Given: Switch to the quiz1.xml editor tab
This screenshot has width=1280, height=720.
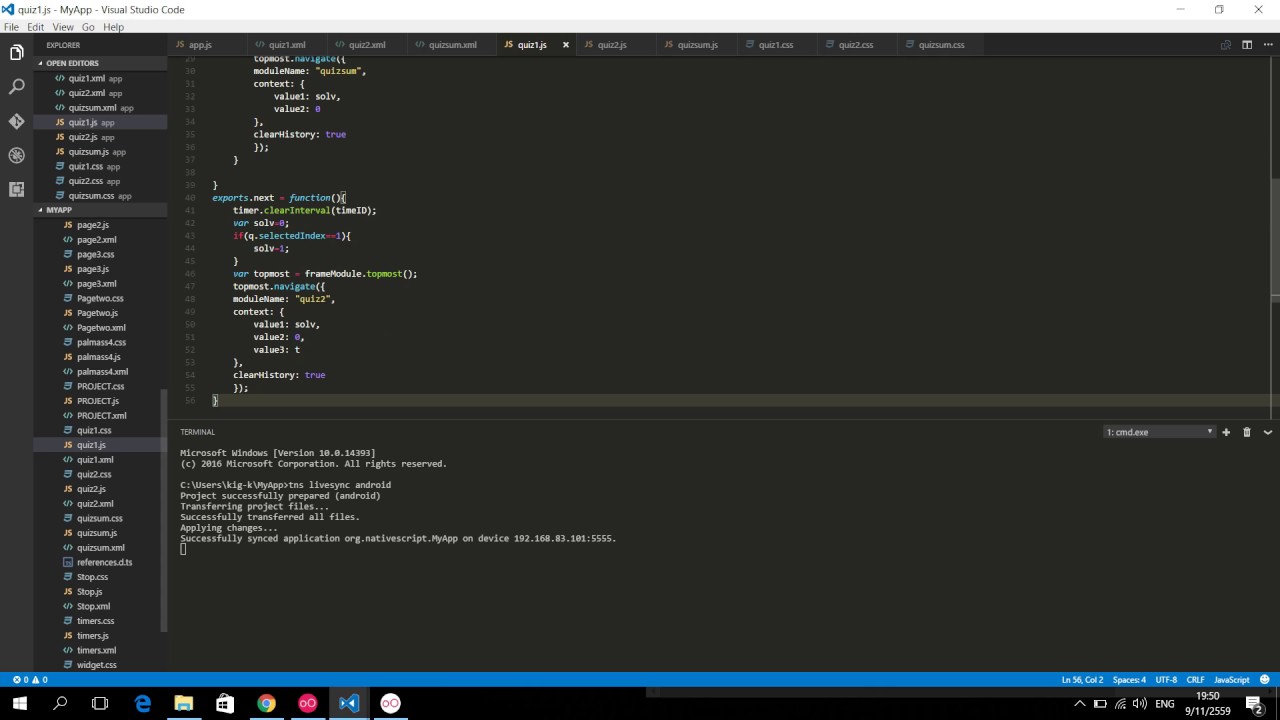Looking at the screenshot, I should [x=287, y=45].
